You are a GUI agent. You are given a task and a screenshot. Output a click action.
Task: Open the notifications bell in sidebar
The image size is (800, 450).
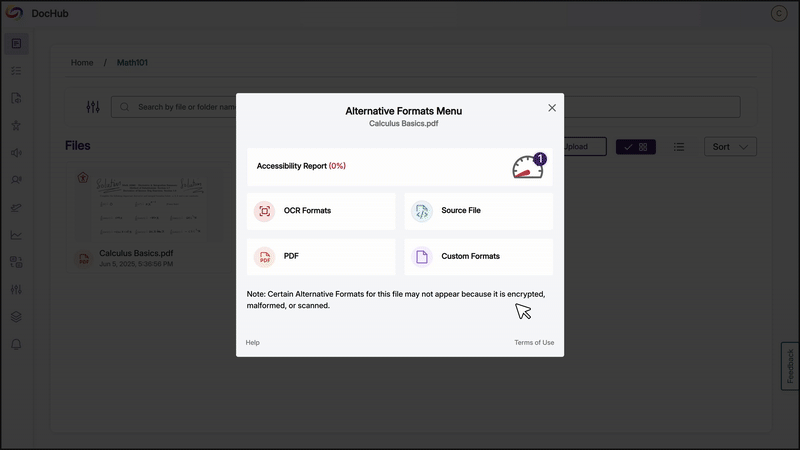[x=16, y=344]
